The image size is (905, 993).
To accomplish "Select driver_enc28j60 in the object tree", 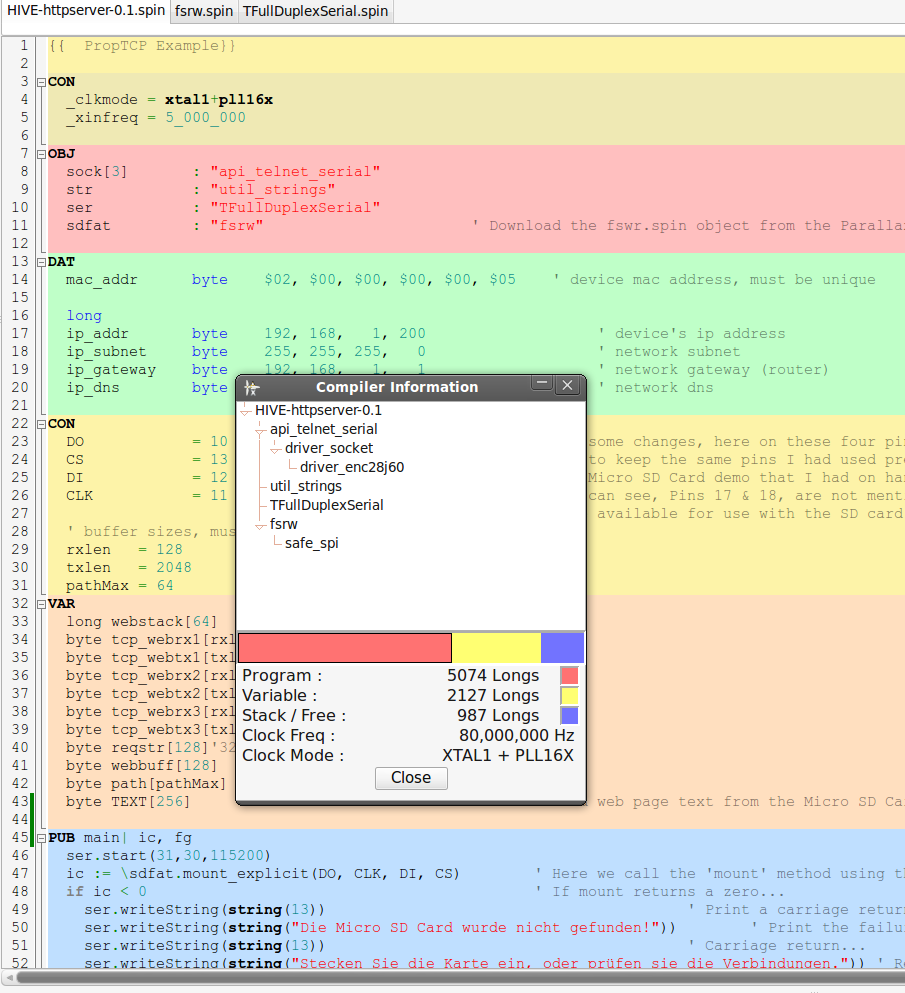I will tap(351, 467).
